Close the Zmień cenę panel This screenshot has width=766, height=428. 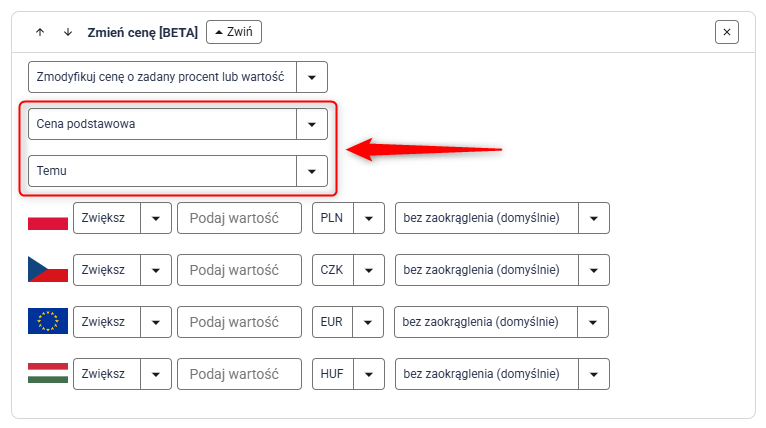click(x=727, y=32)
